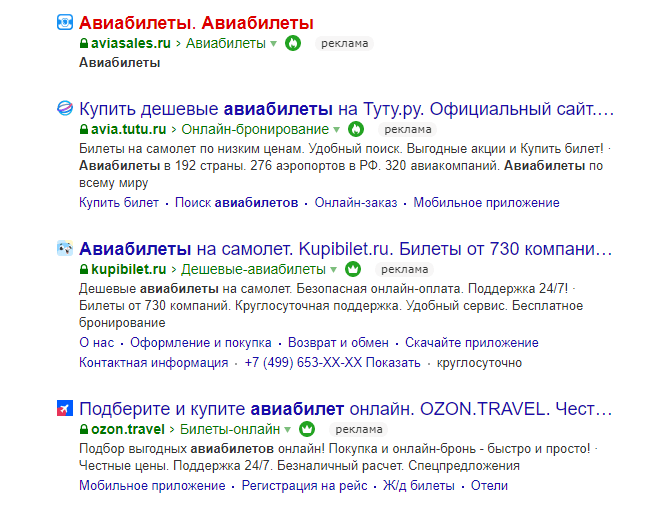Click the Tutu.ru favicon icon
The image size is (654, 512).
pos(65,108)
